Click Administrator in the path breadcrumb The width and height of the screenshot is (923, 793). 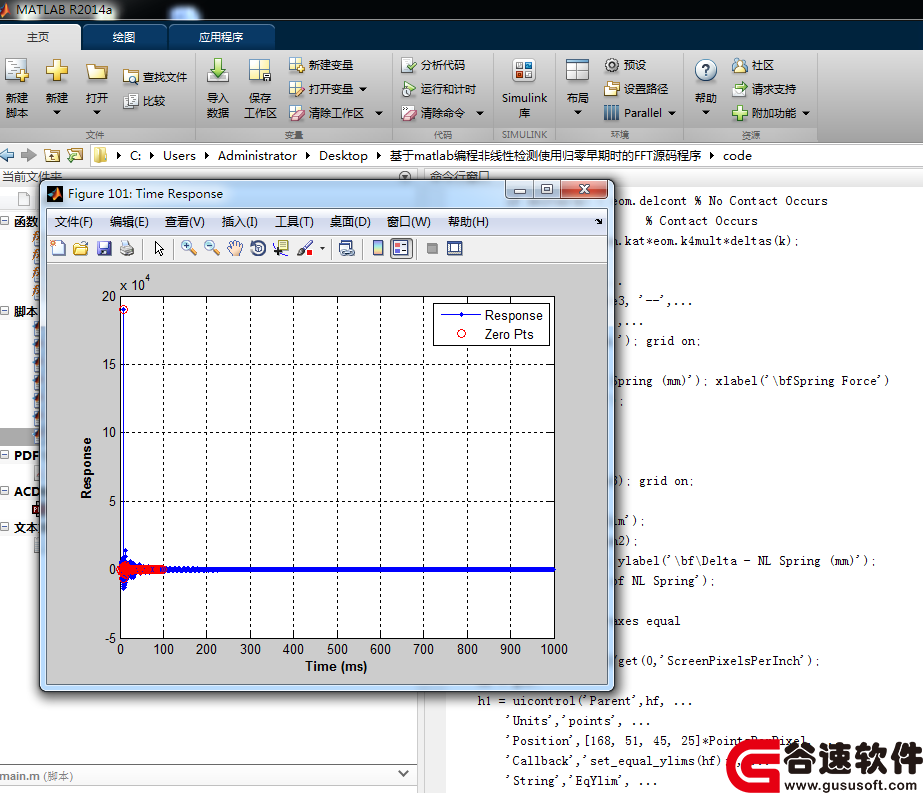(257, 156)
